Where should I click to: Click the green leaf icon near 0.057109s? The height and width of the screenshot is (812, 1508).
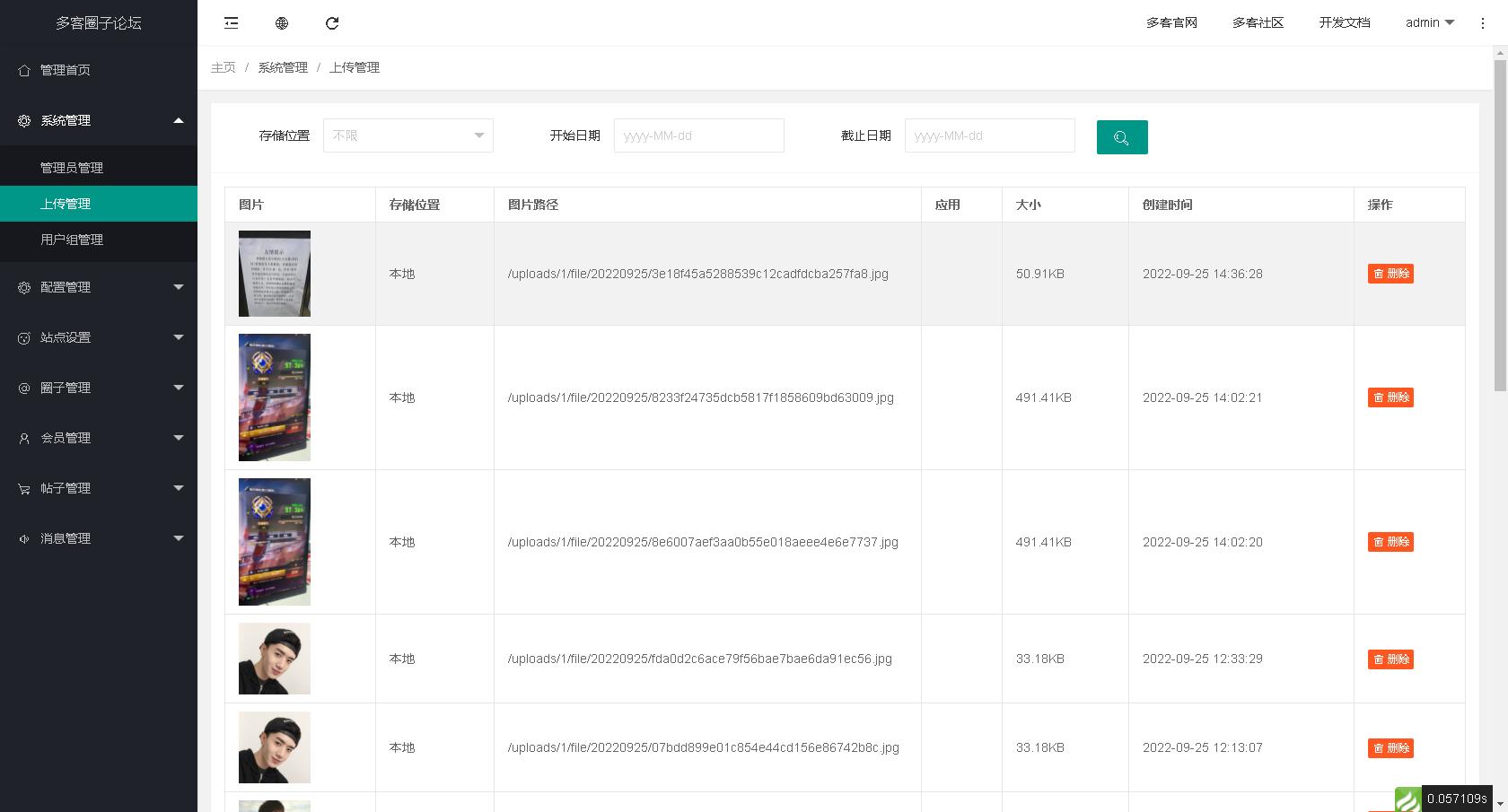(1408, 797)
